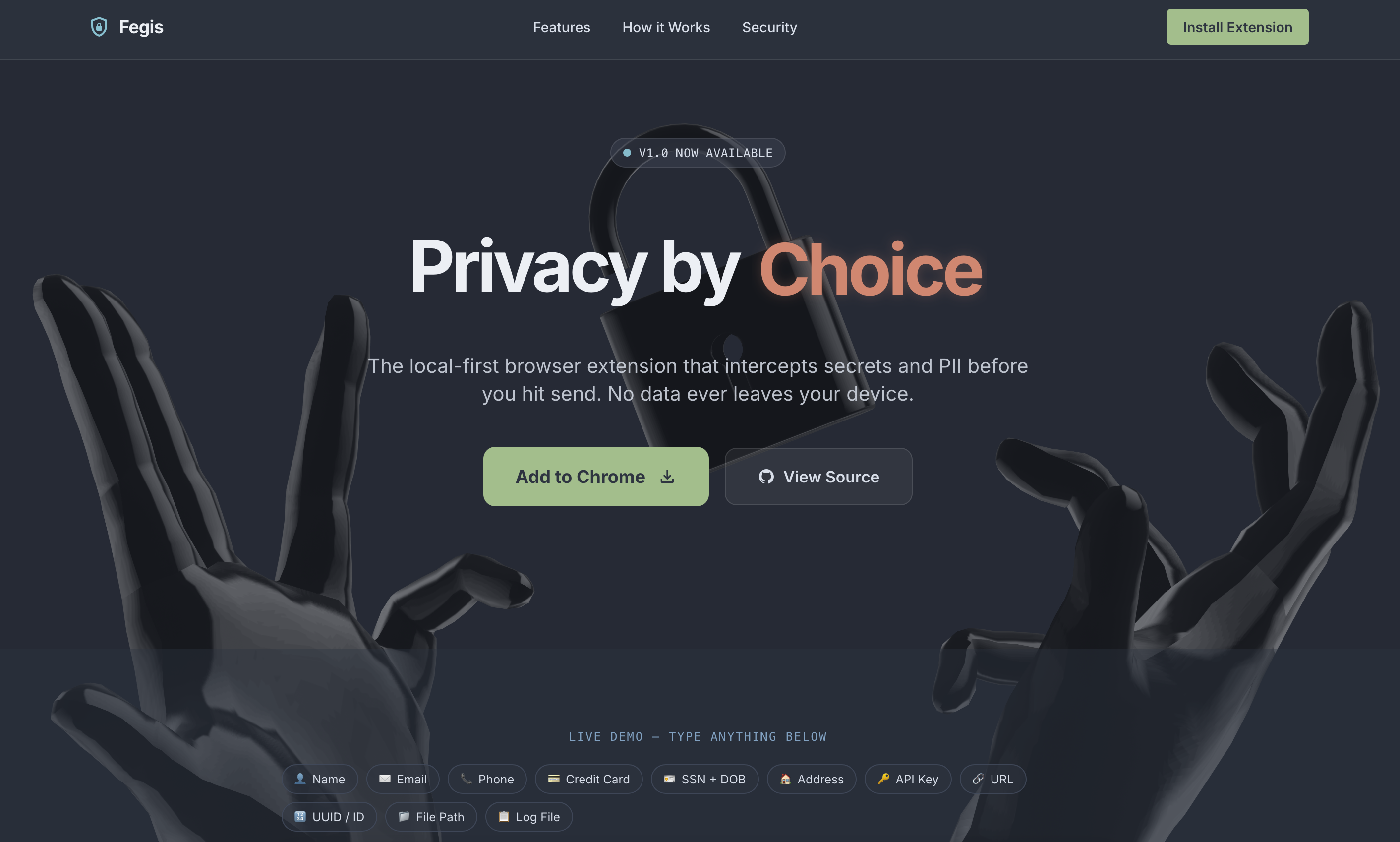Open the Features navigation link
Screen dimensions: 1400x842
(562, 27)
